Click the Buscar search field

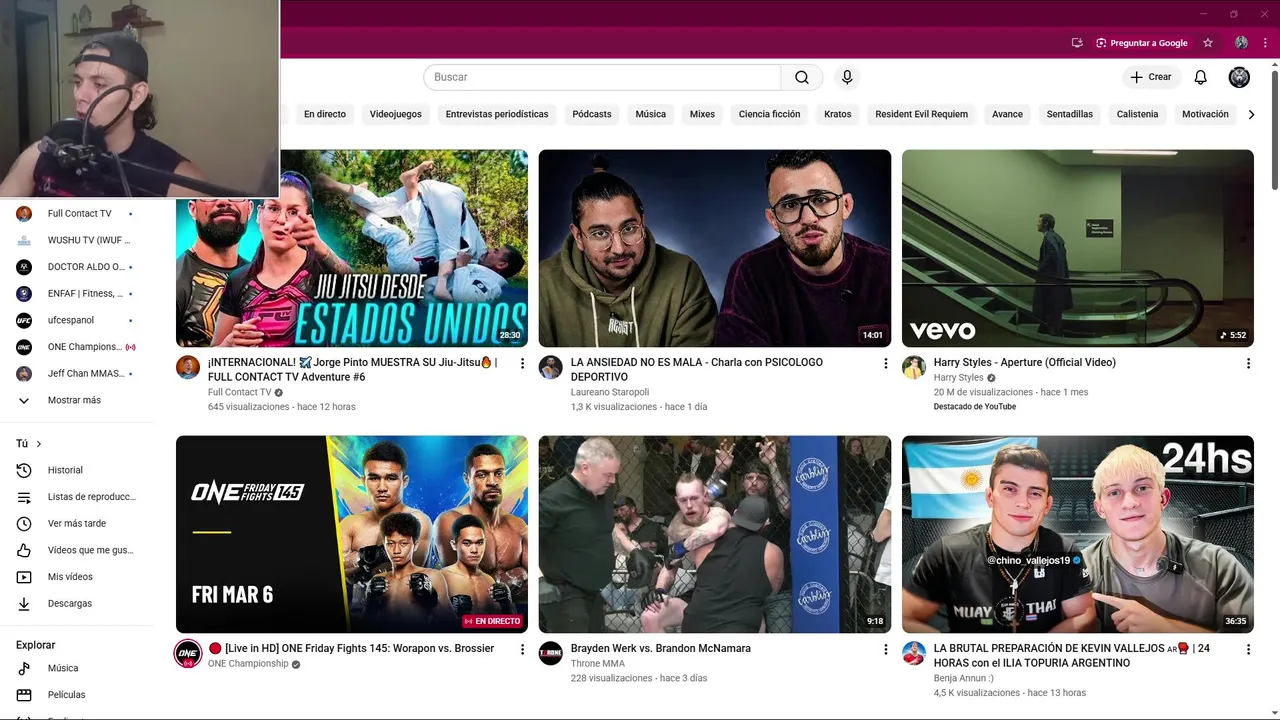tap(602, 77)
